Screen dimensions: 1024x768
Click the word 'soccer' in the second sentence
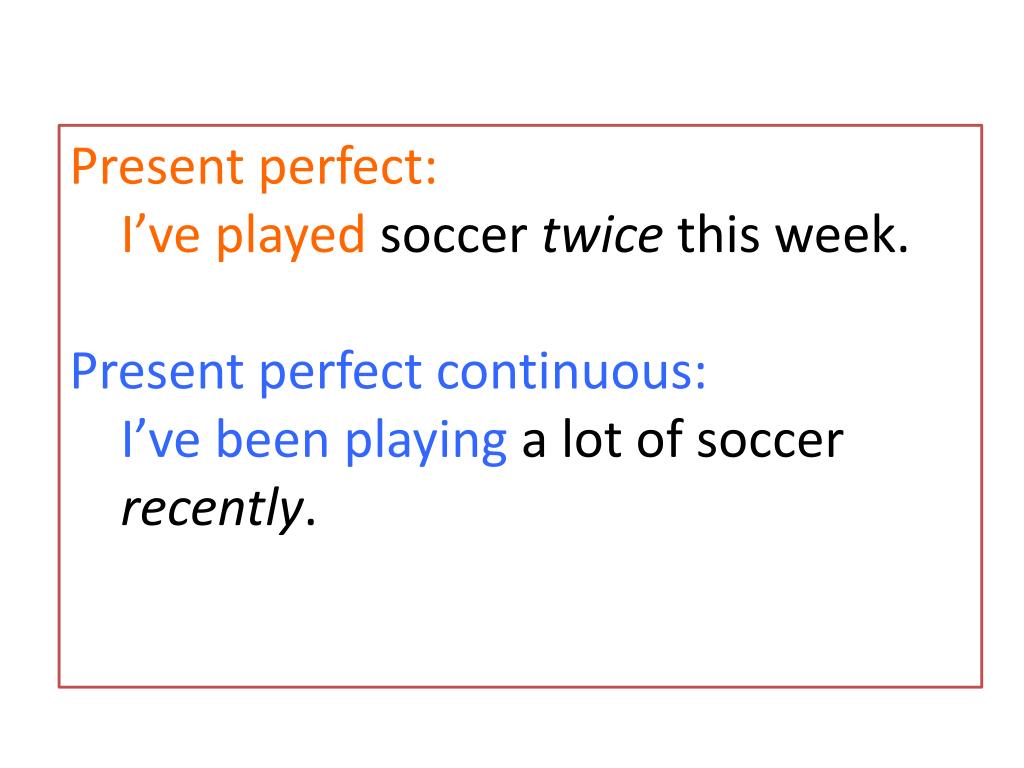coord(770,443)
